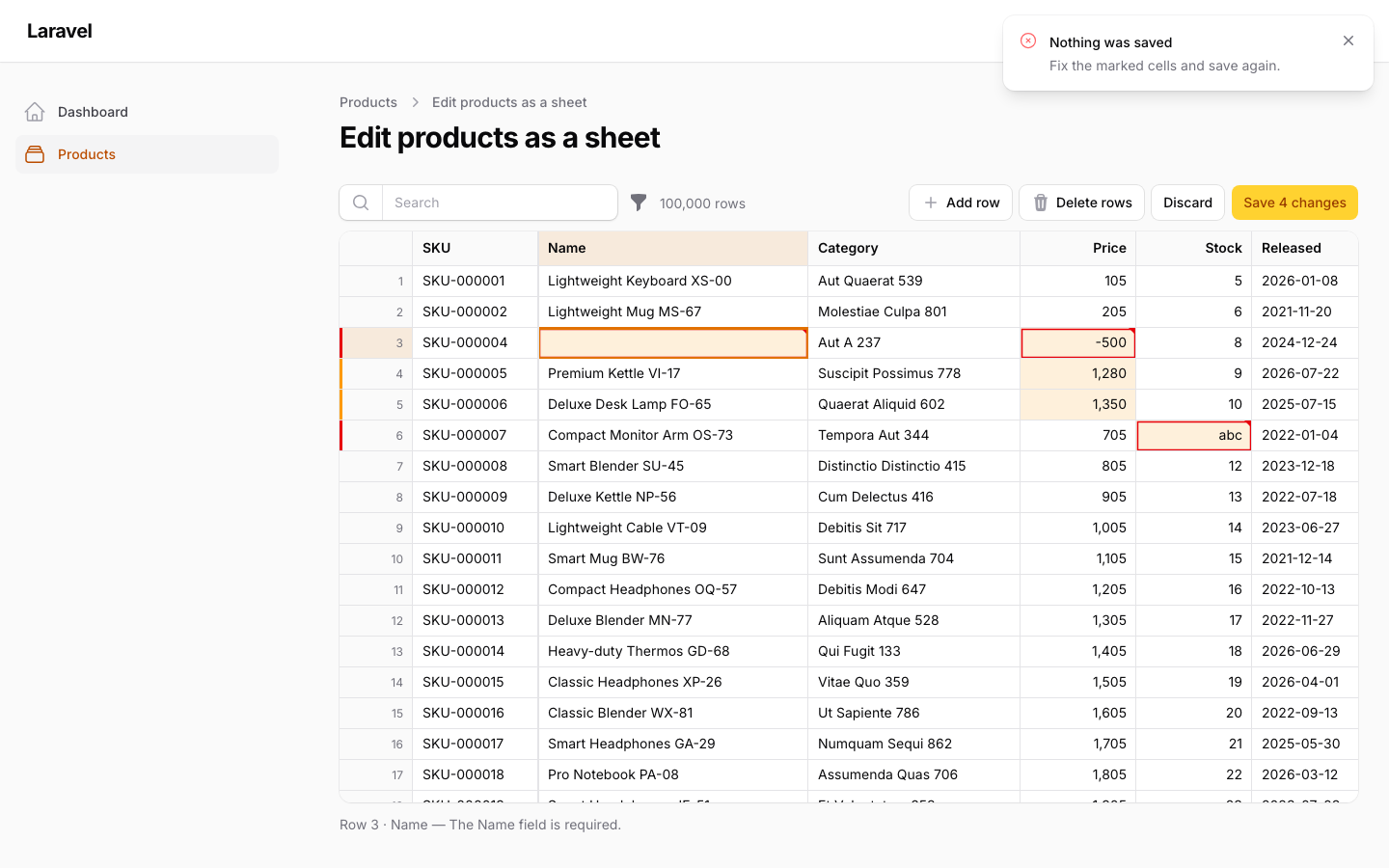
Task: Select cell 'Pro Notebook PA-08'
Action: tap(673, 774)
